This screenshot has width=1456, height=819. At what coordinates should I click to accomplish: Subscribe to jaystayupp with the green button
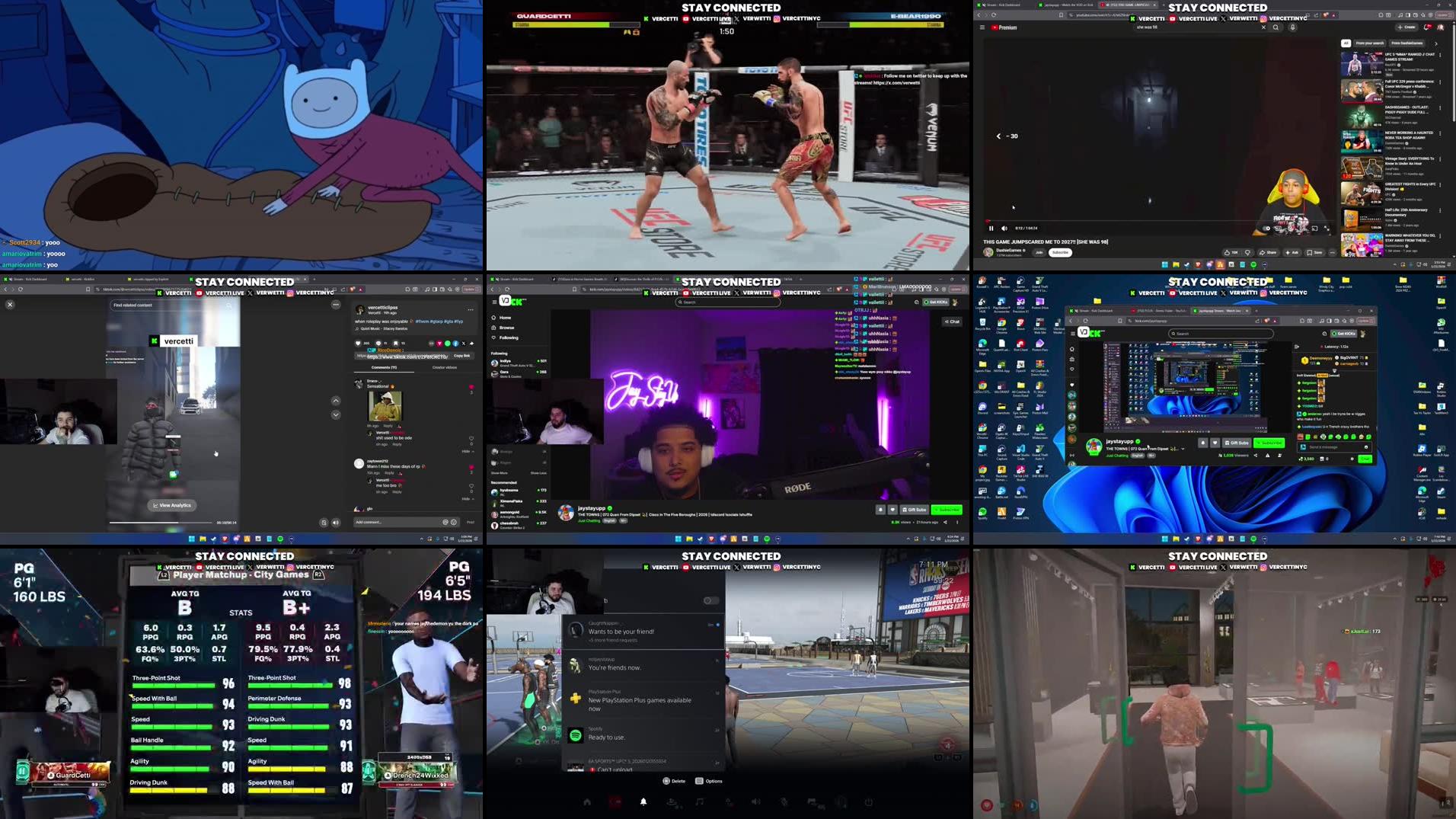coord(947,510)
